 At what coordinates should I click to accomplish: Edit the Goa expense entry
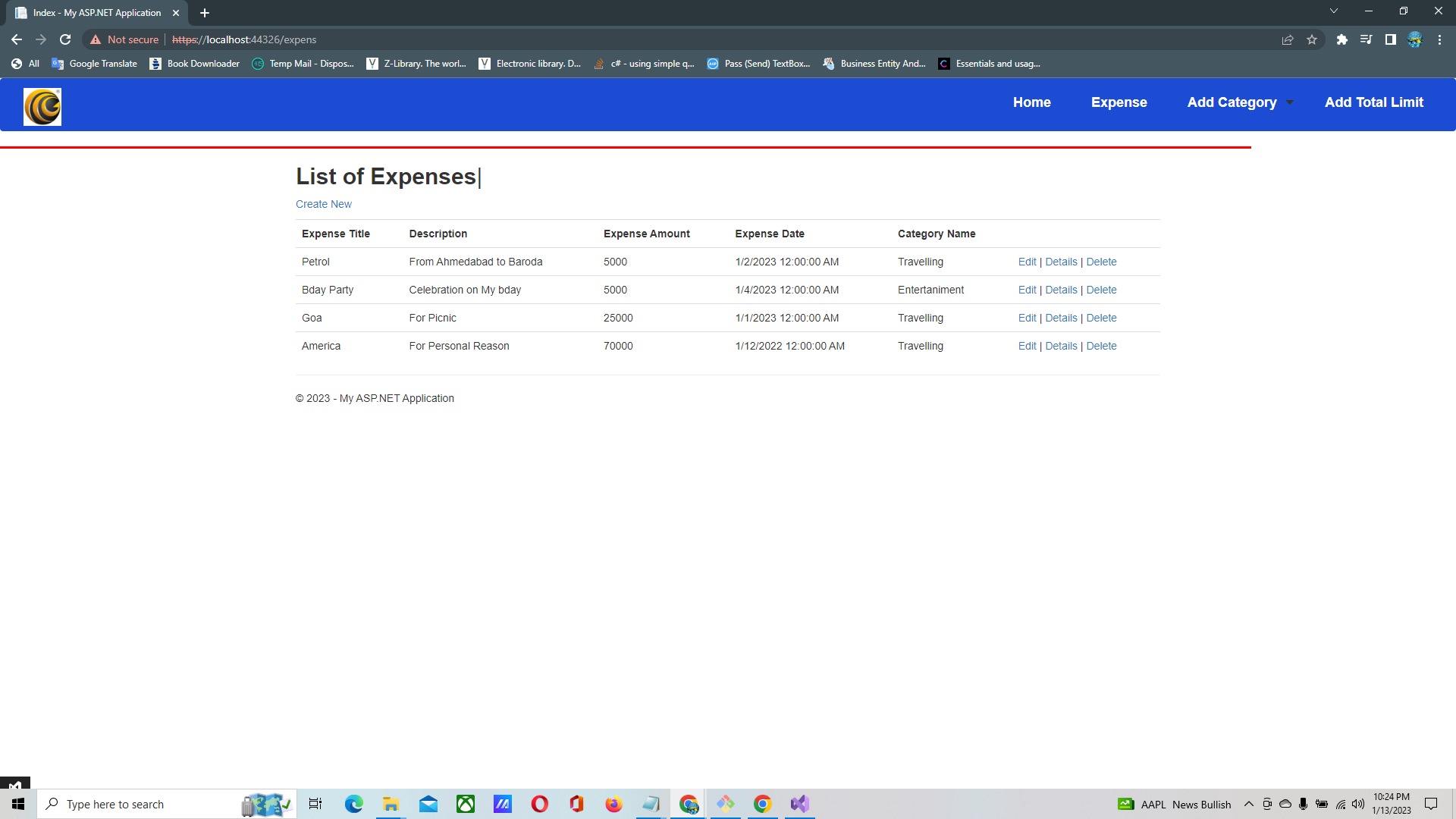1027,318
